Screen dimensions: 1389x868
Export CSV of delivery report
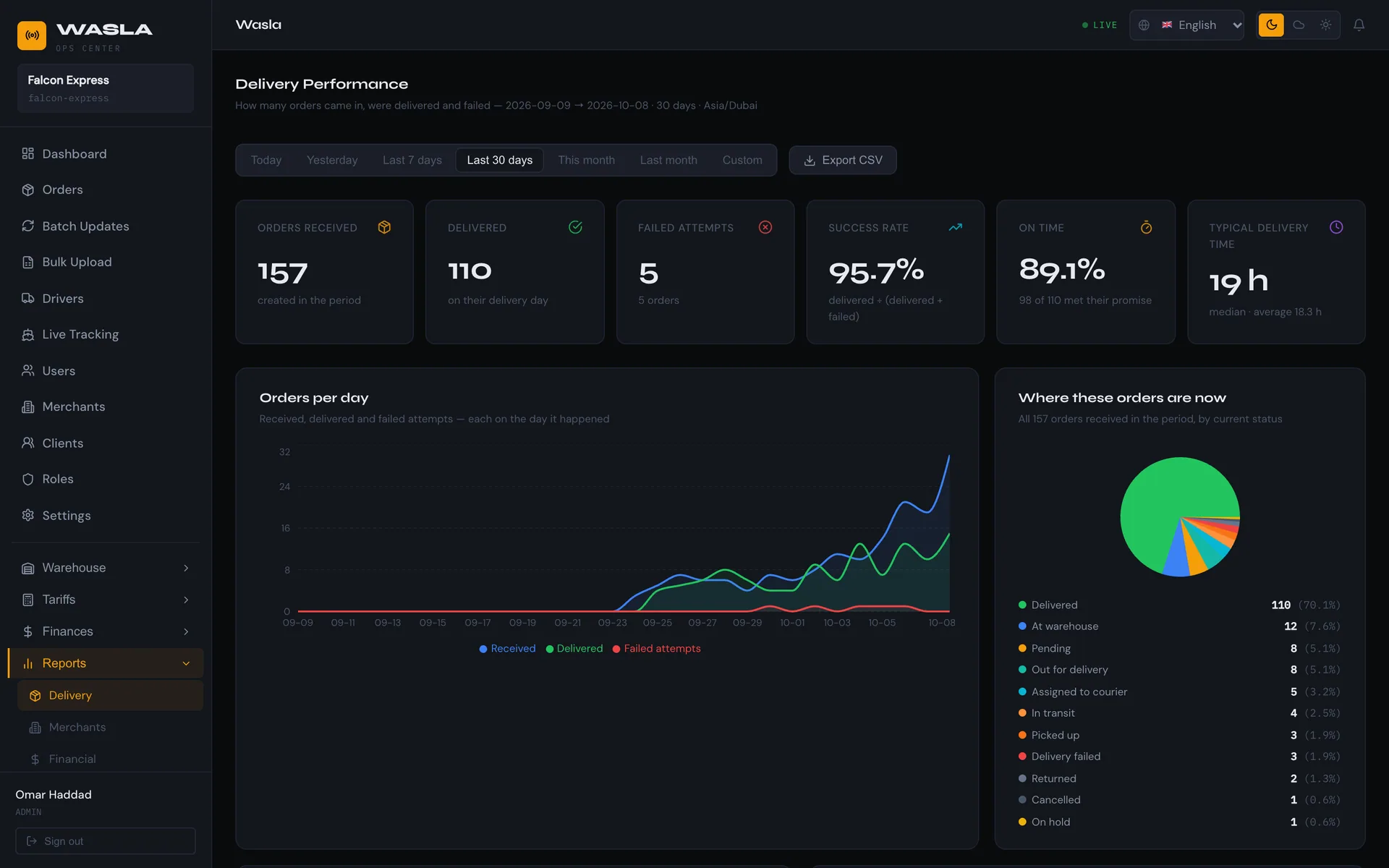click(x=843, y=160)
